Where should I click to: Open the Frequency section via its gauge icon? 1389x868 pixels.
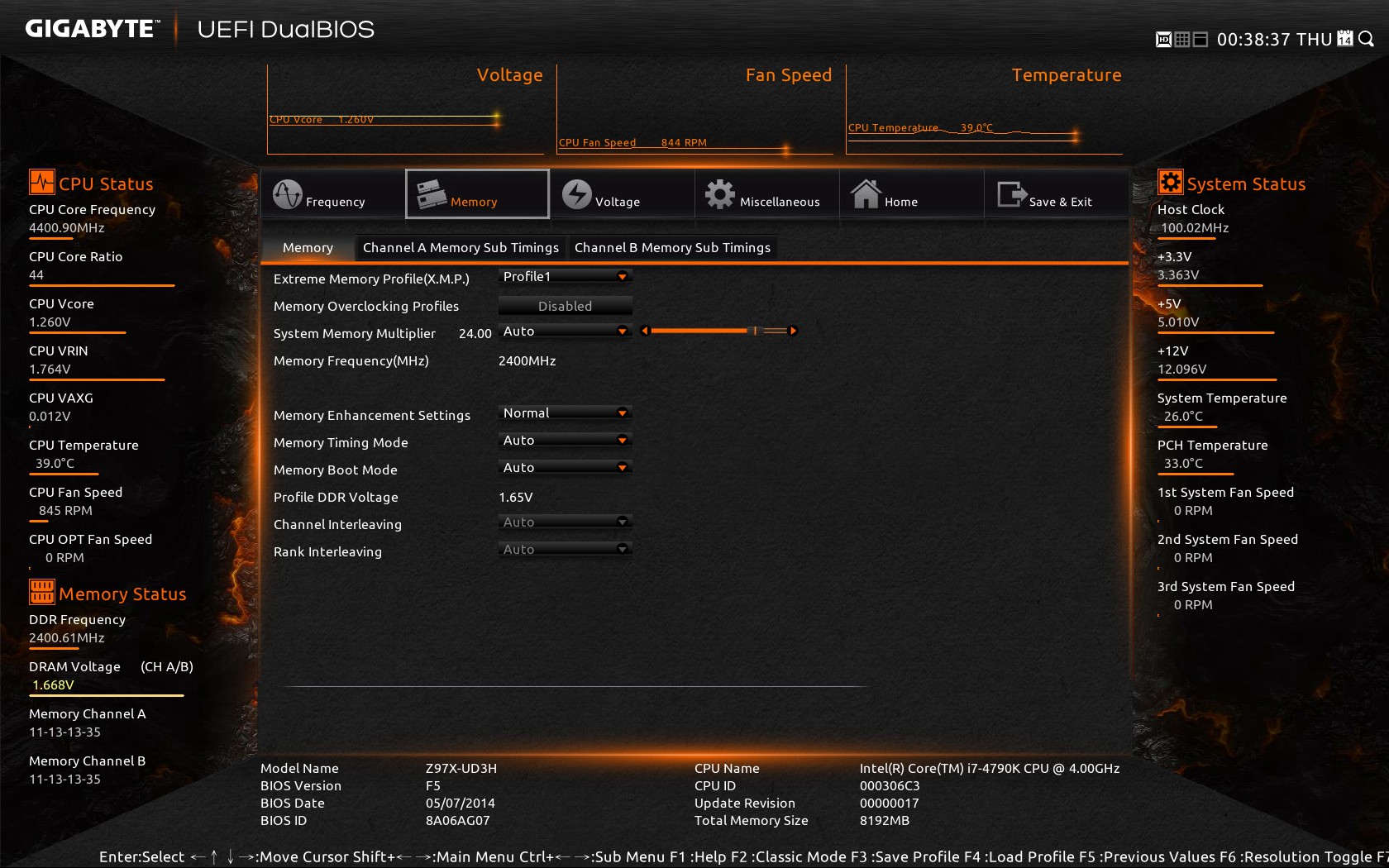288,194
